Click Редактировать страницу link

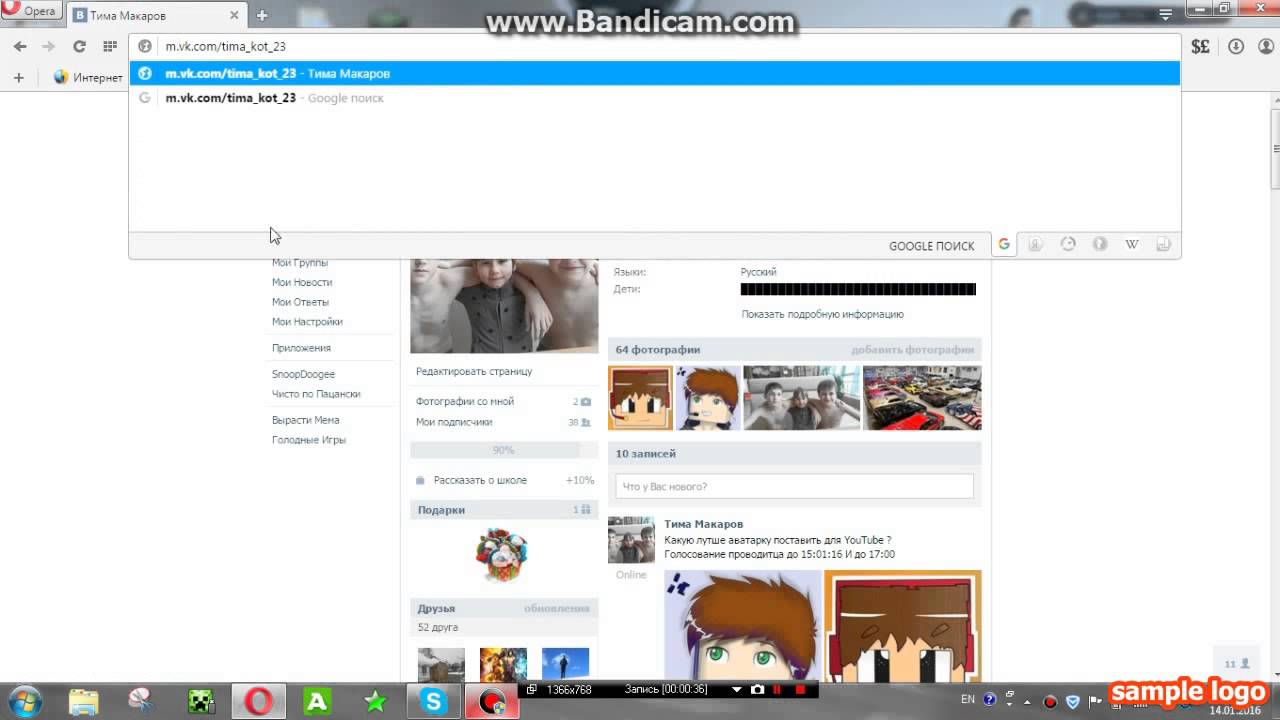click(x=474, y=371)
